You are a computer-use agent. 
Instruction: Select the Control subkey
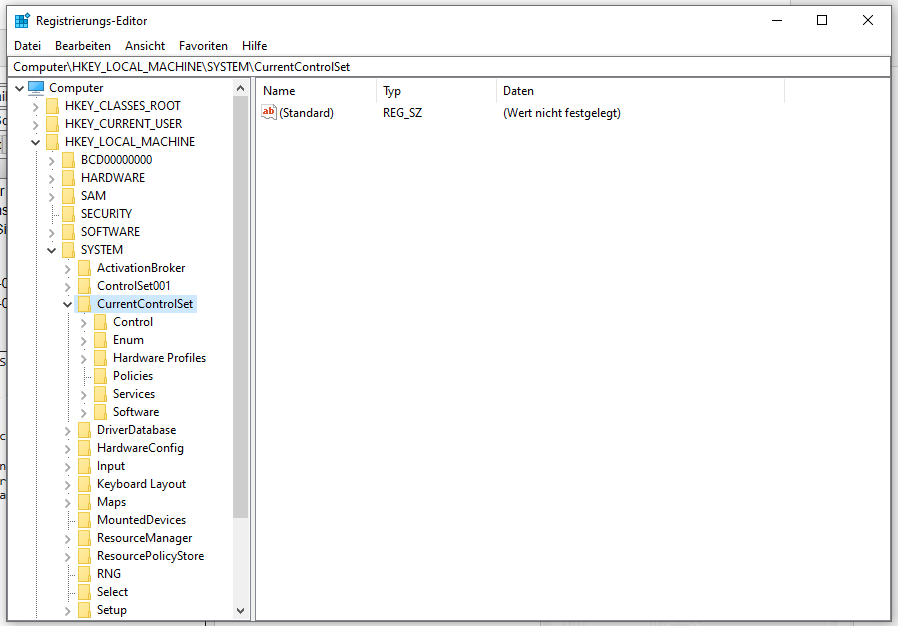point(133,322)
